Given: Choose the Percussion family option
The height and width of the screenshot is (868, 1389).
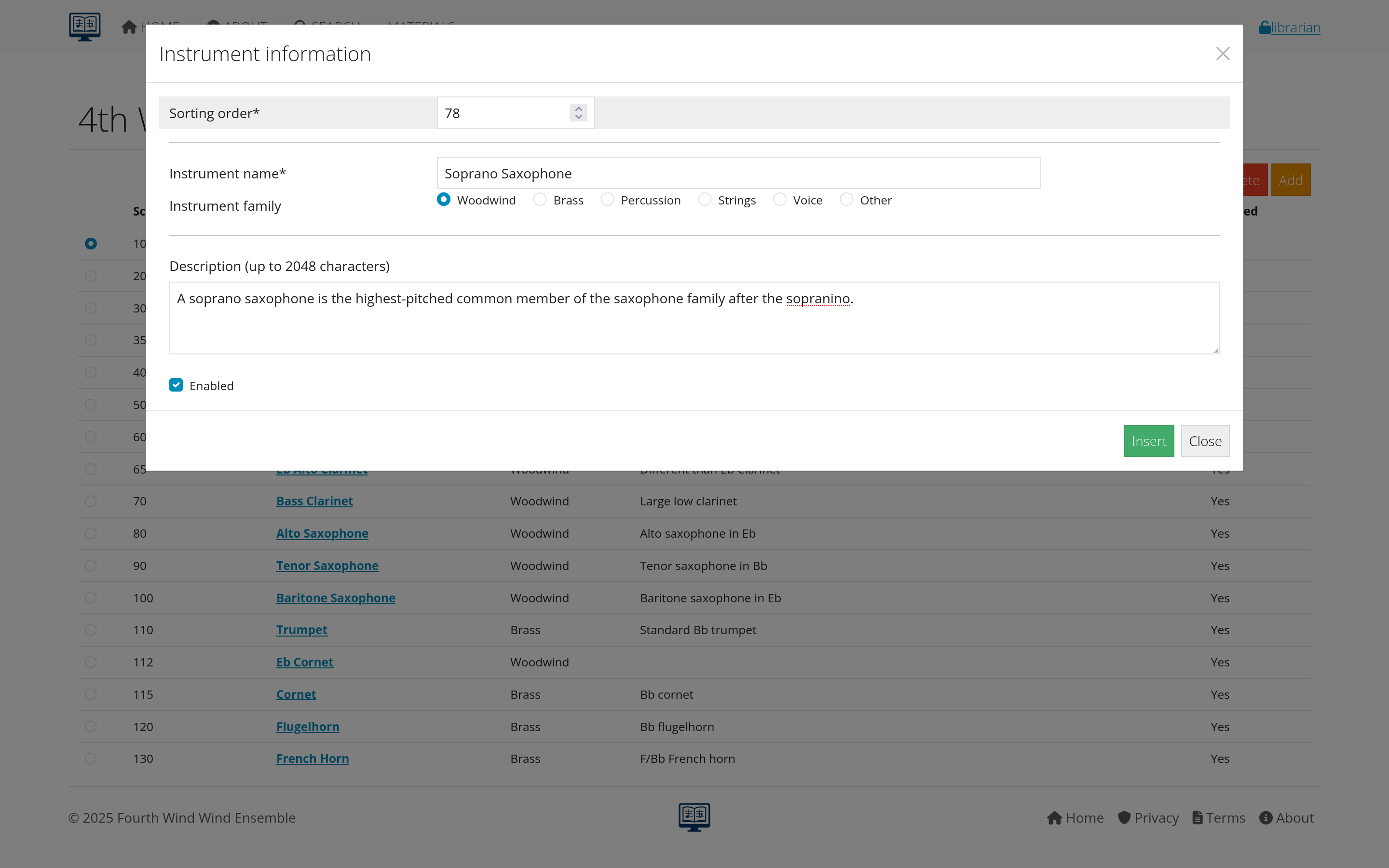Looking at the screenshot, I should (608, 199).
